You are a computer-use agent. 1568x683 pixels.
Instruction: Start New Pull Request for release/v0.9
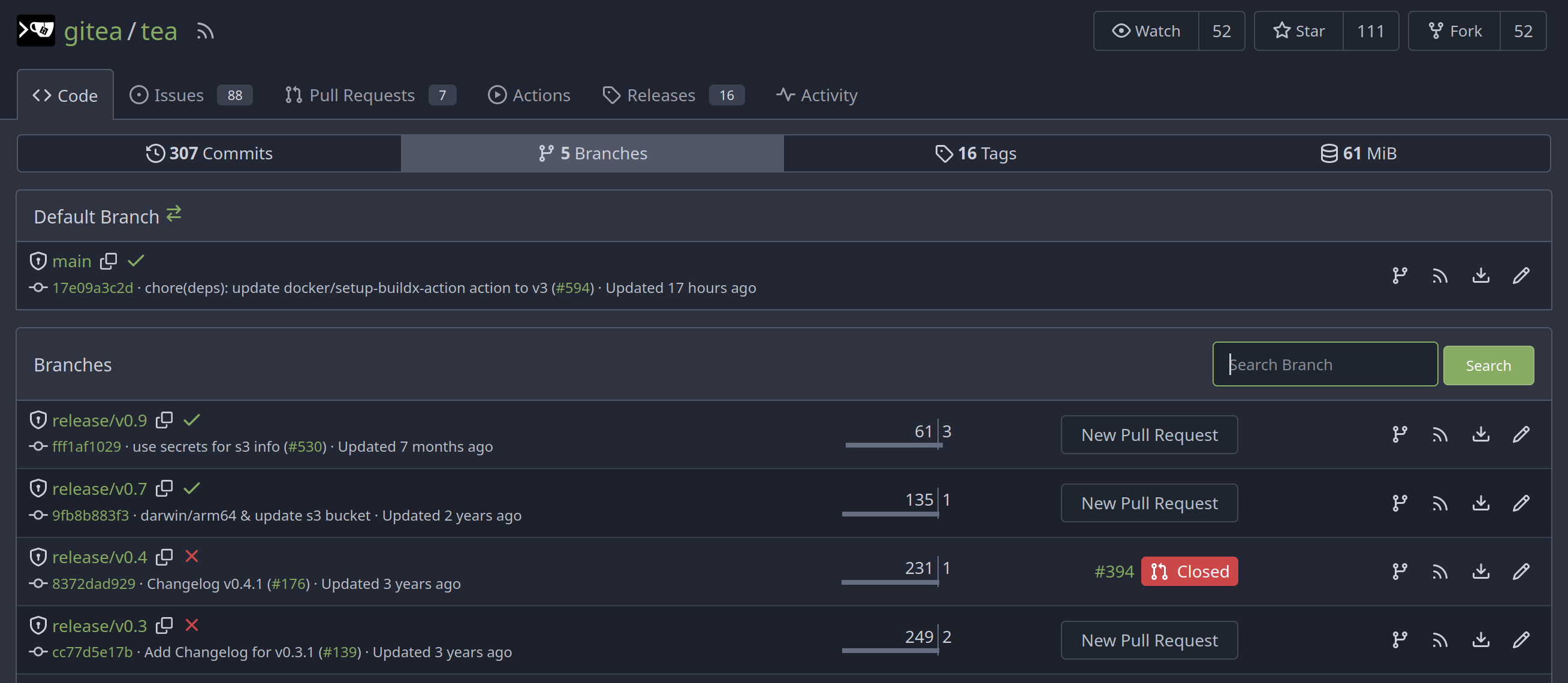pyautogui.click(x=1149, y=434)
